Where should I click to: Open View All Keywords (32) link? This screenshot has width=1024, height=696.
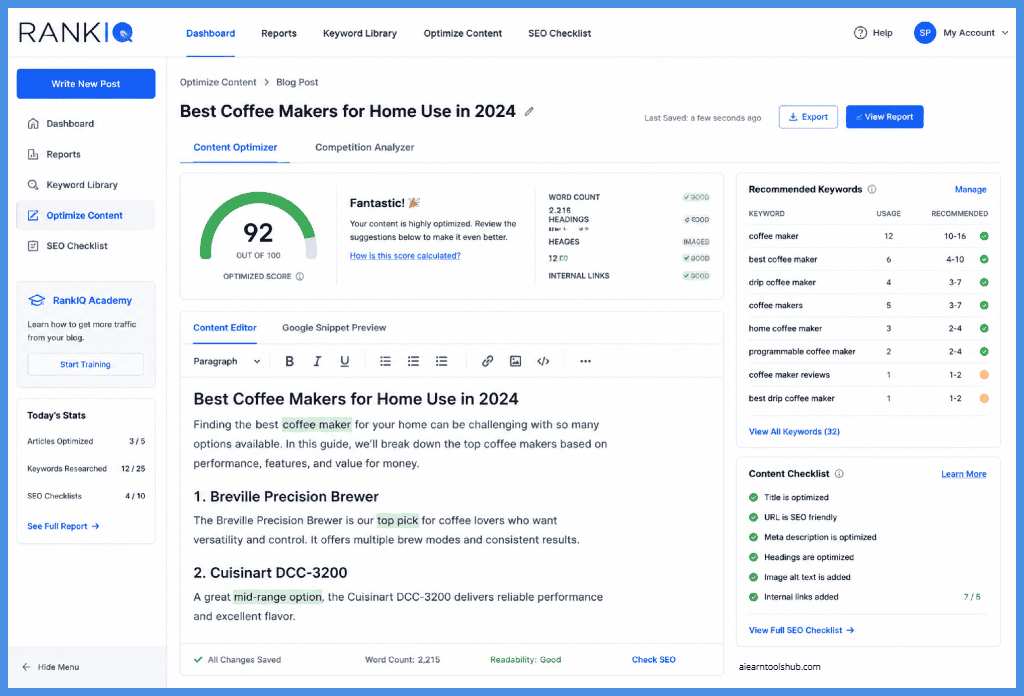tap(794, 432)
